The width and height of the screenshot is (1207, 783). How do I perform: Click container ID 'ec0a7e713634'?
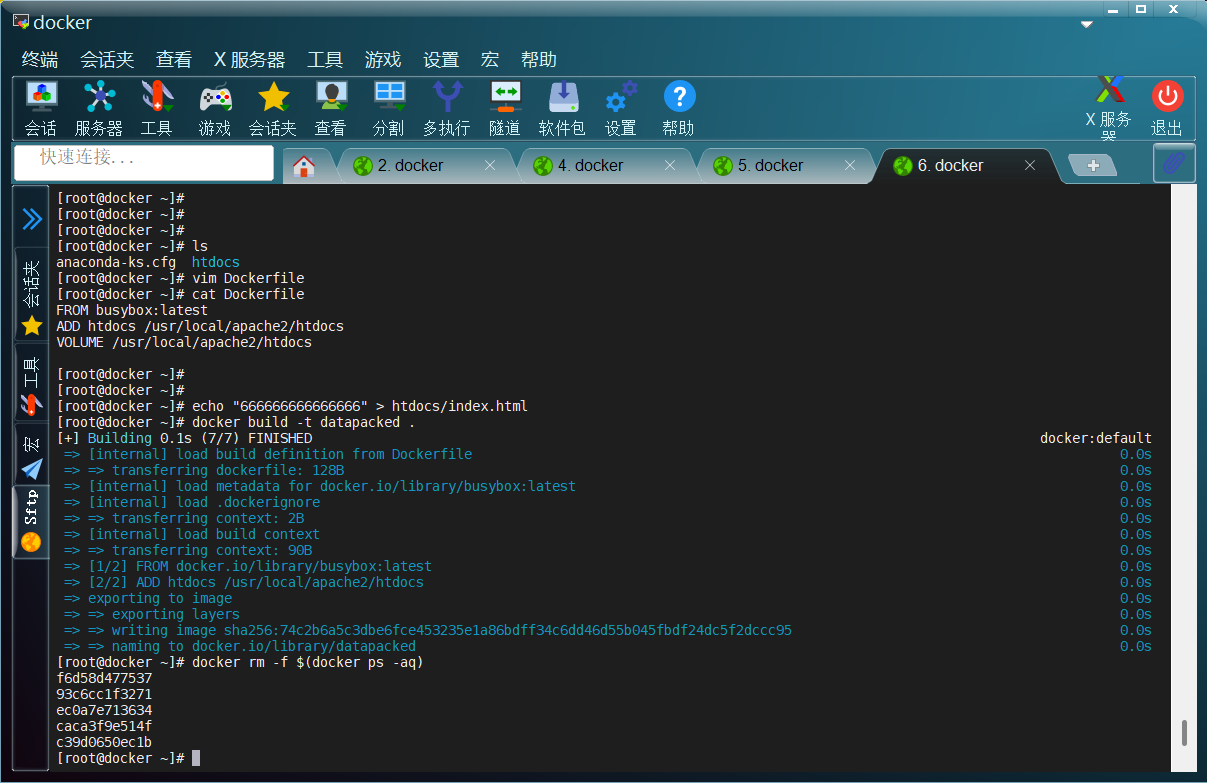point(104,710)
